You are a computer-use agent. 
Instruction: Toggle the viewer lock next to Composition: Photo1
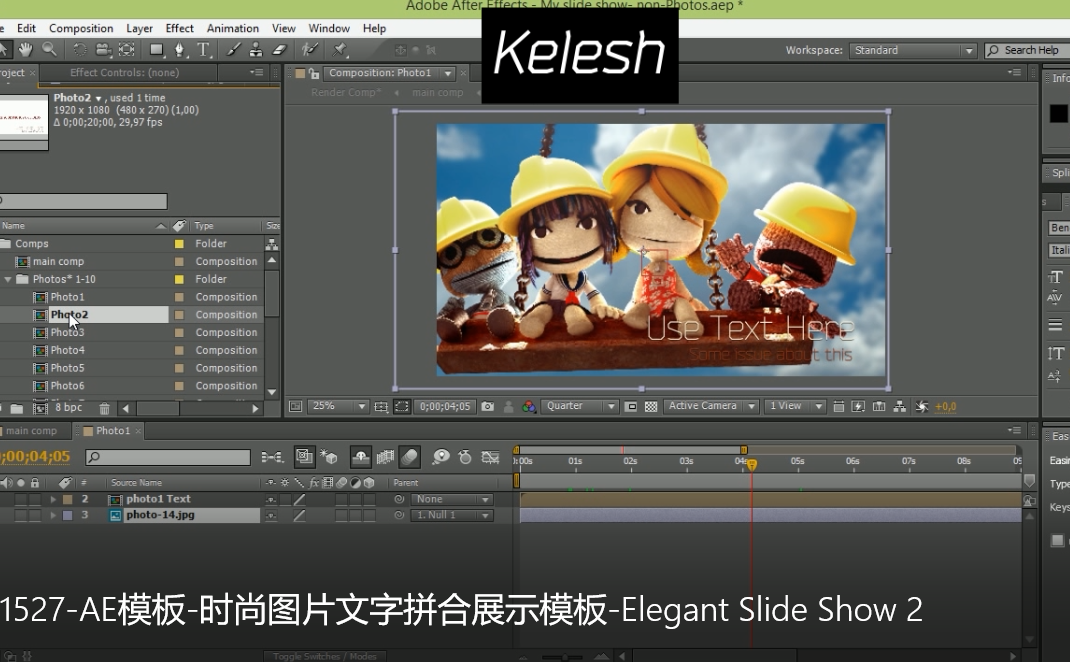pyautogui.click(x=314, y=73)
